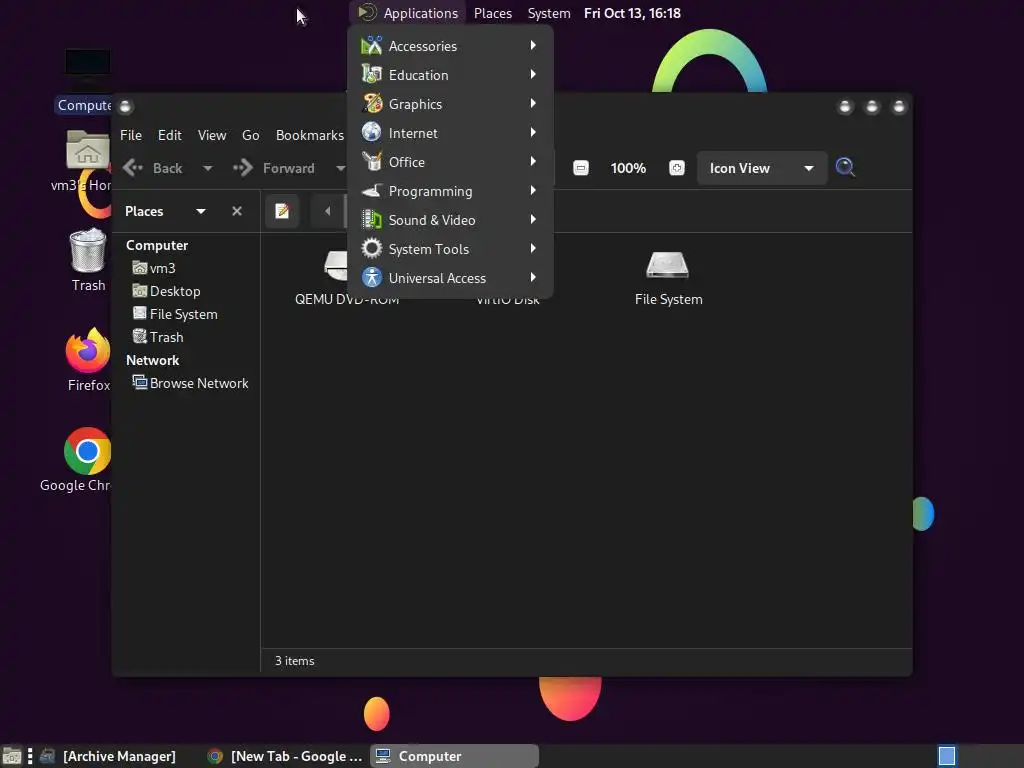1024x768 pixels.
Task: Click the search magnifier icon
Action: (x=845, y=168)
